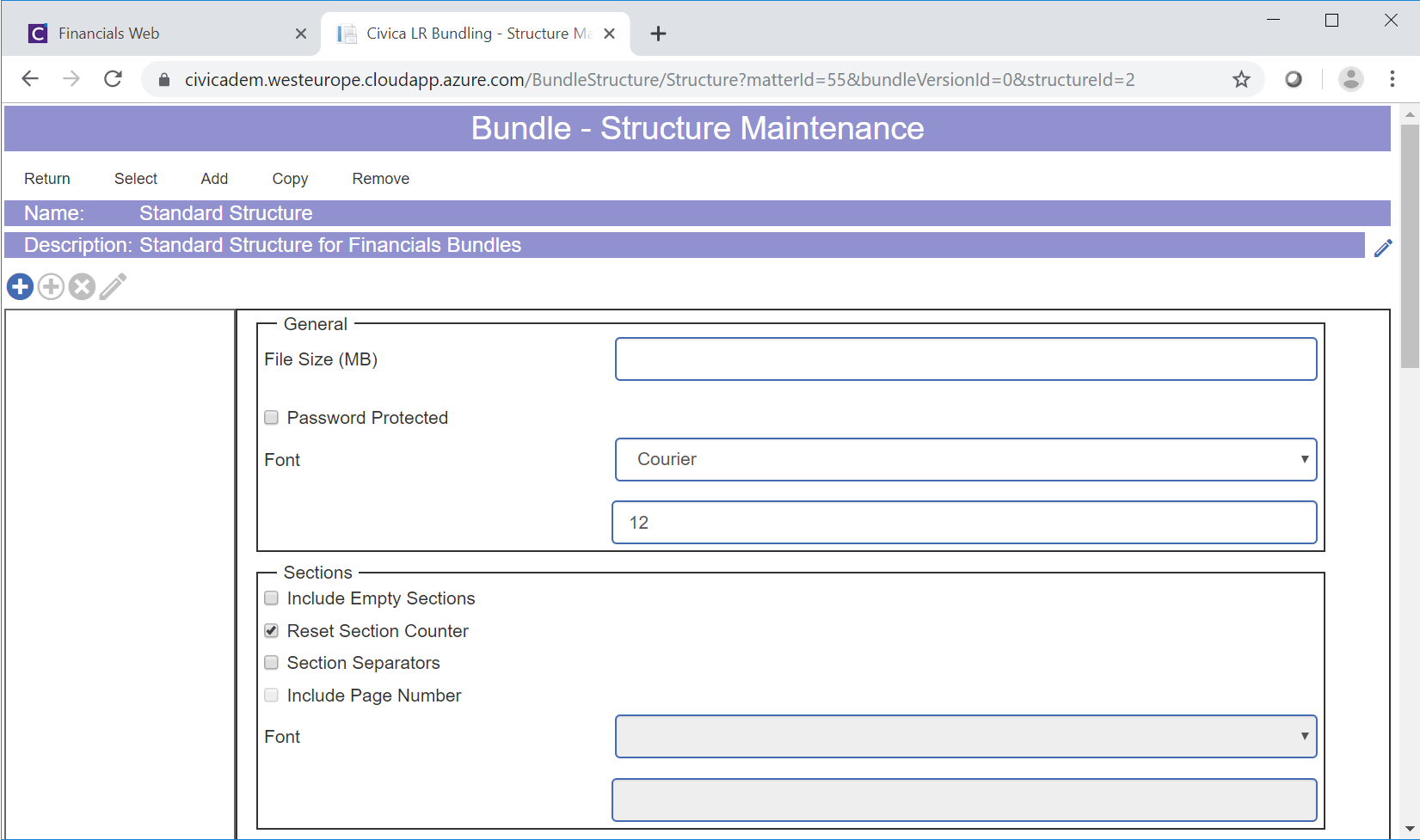Tick the Include Page Number checkbox
1420x840 pixels.
[x=271, y=696]
